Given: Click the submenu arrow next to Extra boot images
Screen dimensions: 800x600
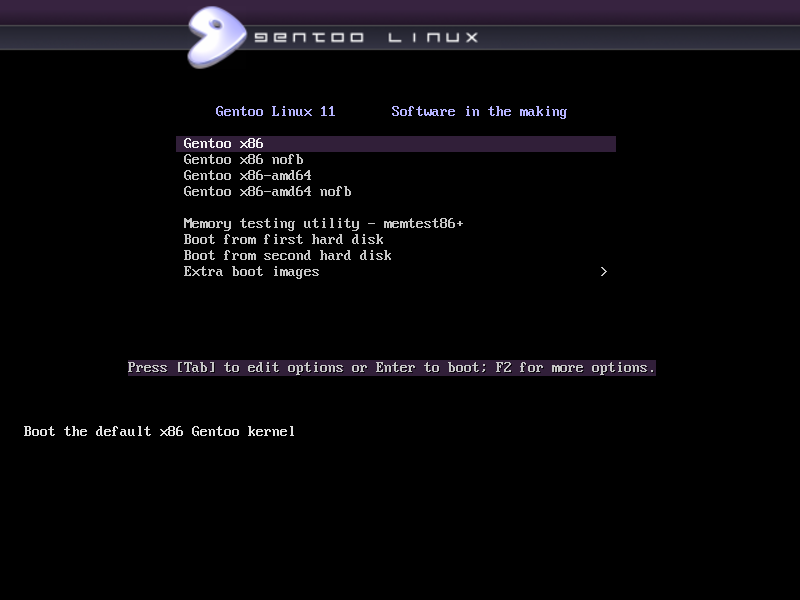Looking at the screenshot, I should coord(603,271).
